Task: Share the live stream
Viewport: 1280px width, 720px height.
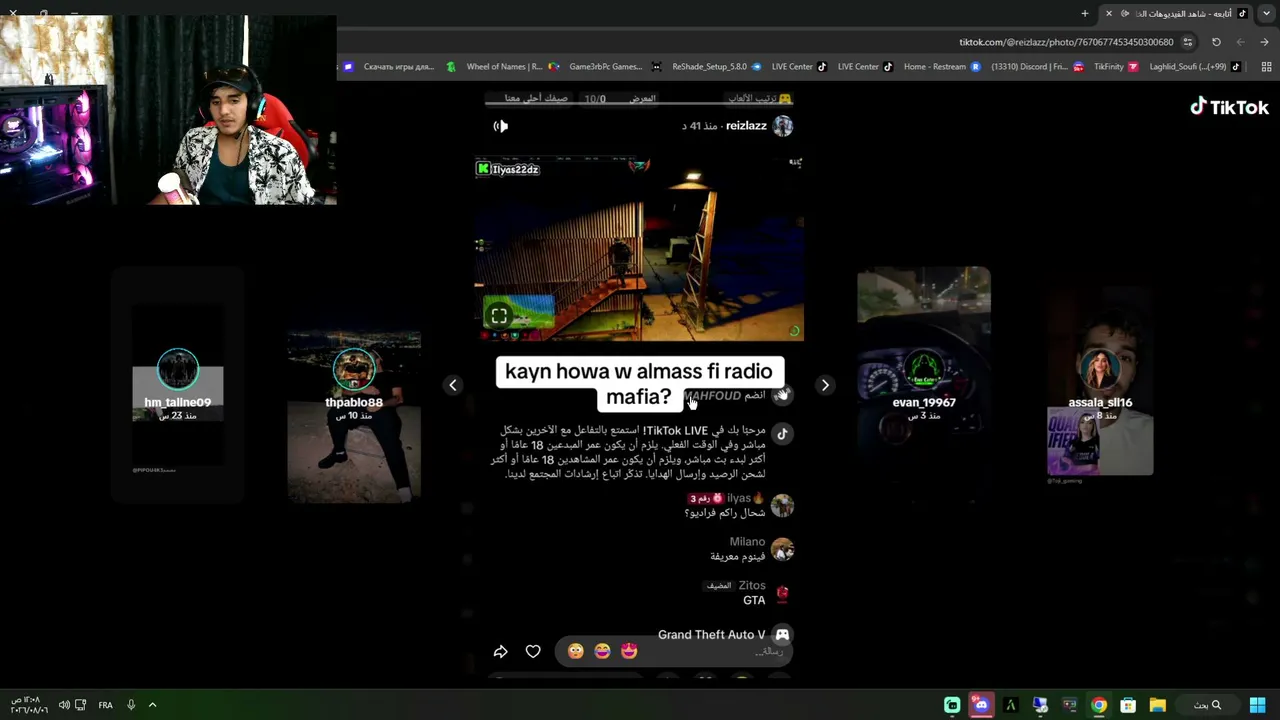Action: click(x=501, y=652)
